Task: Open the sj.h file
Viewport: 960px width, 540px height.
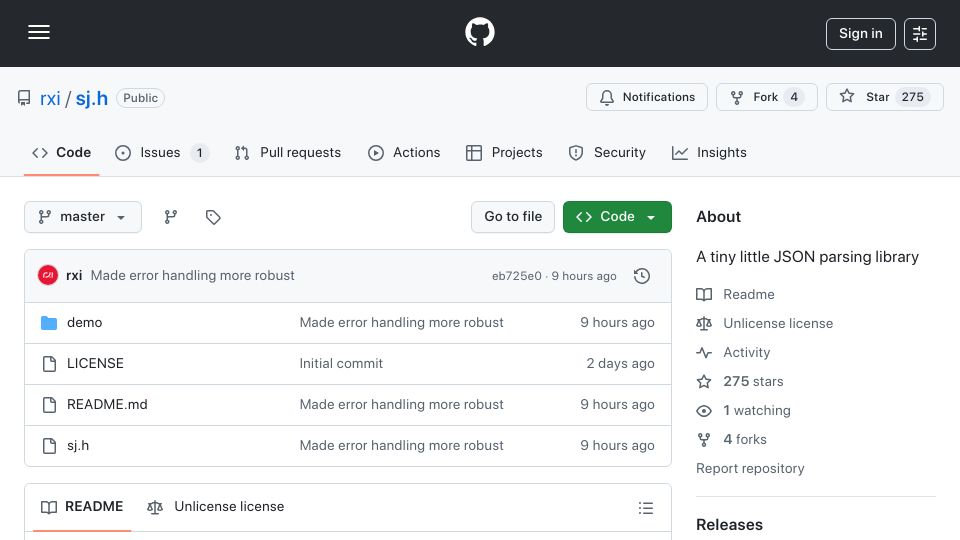Action: point(78,446)
